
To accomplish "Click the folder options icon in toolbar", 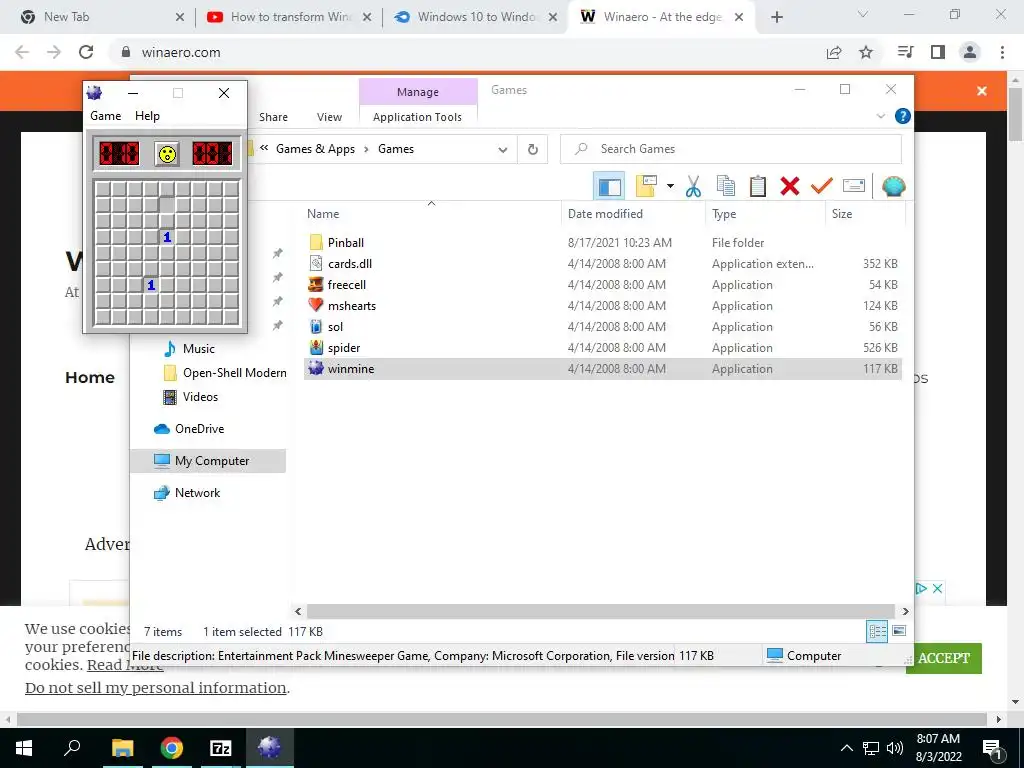I will (646, 187).
